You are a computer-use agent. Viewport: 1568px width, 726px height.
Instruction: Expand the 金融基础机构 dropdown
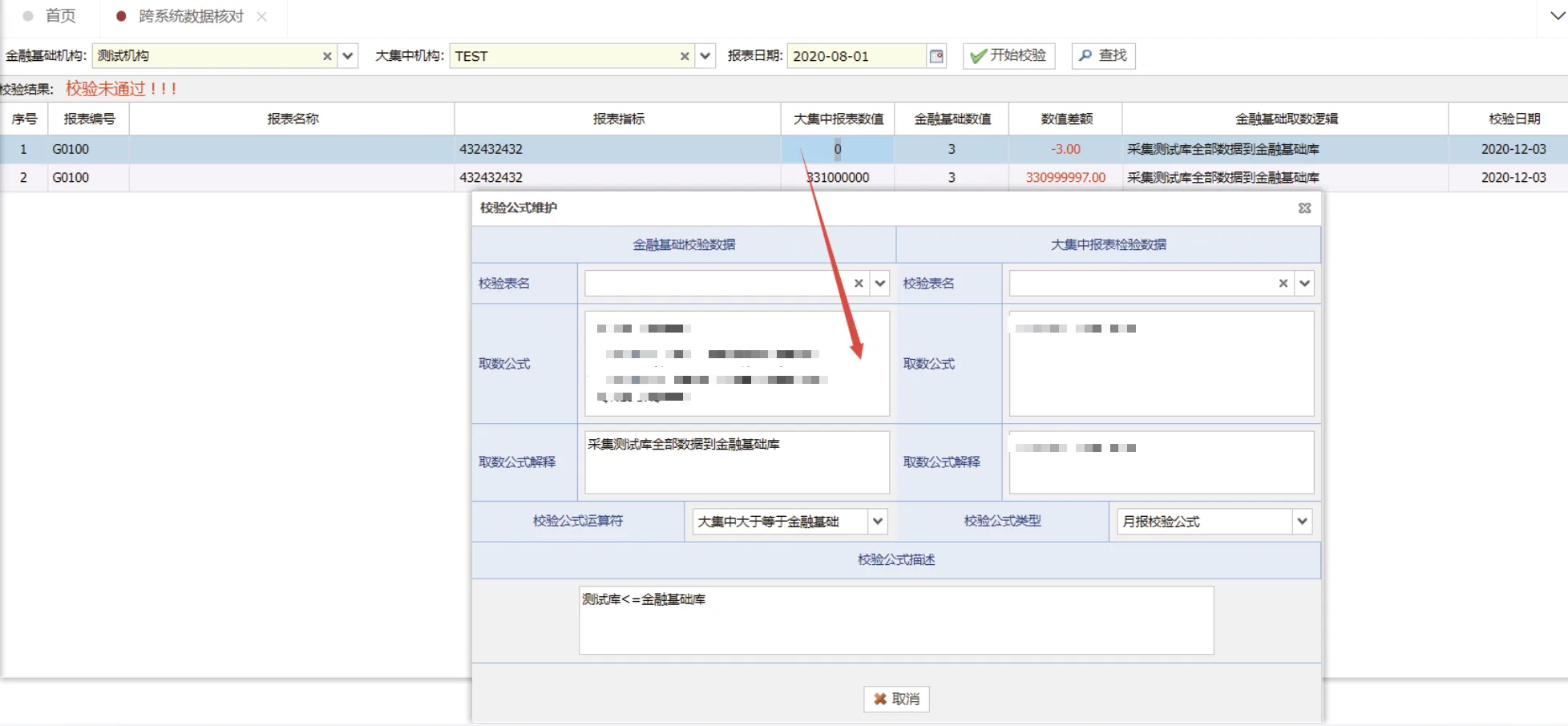click(x=348, y=56)
